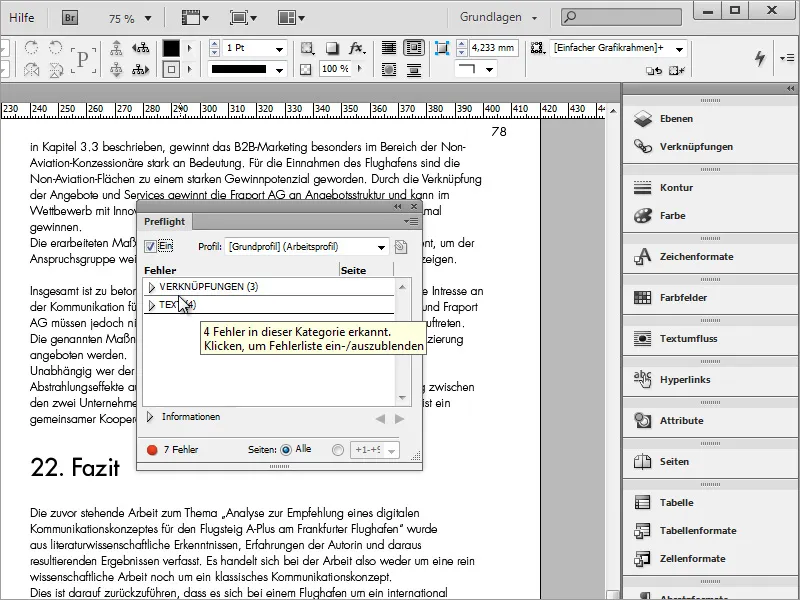800x600 pixels.
Task: Flip horizontal icon in control bar
Action: click(32, 69)
